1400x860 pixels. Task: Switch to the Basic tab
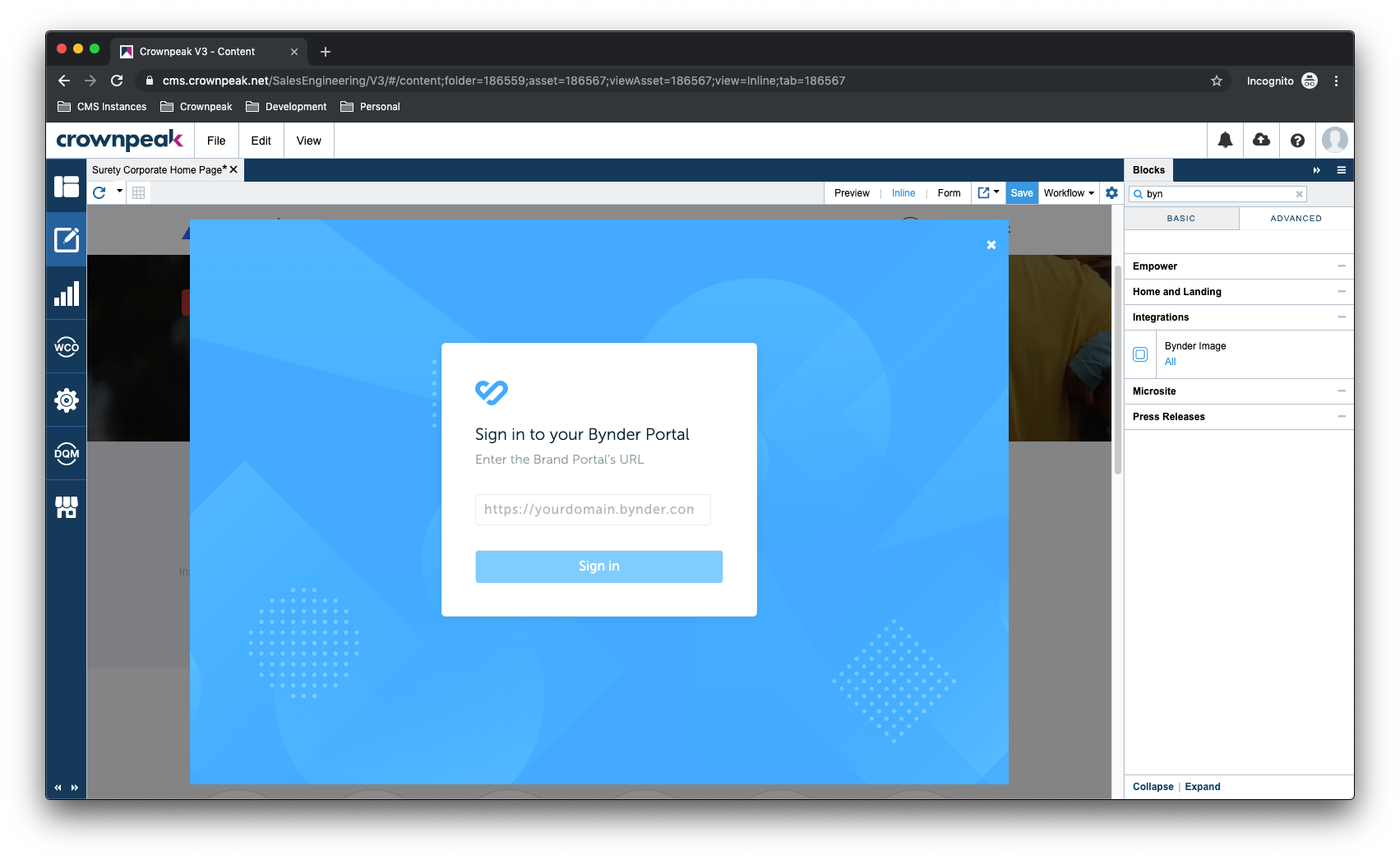pyautogui.click(x=1181, y=219)
